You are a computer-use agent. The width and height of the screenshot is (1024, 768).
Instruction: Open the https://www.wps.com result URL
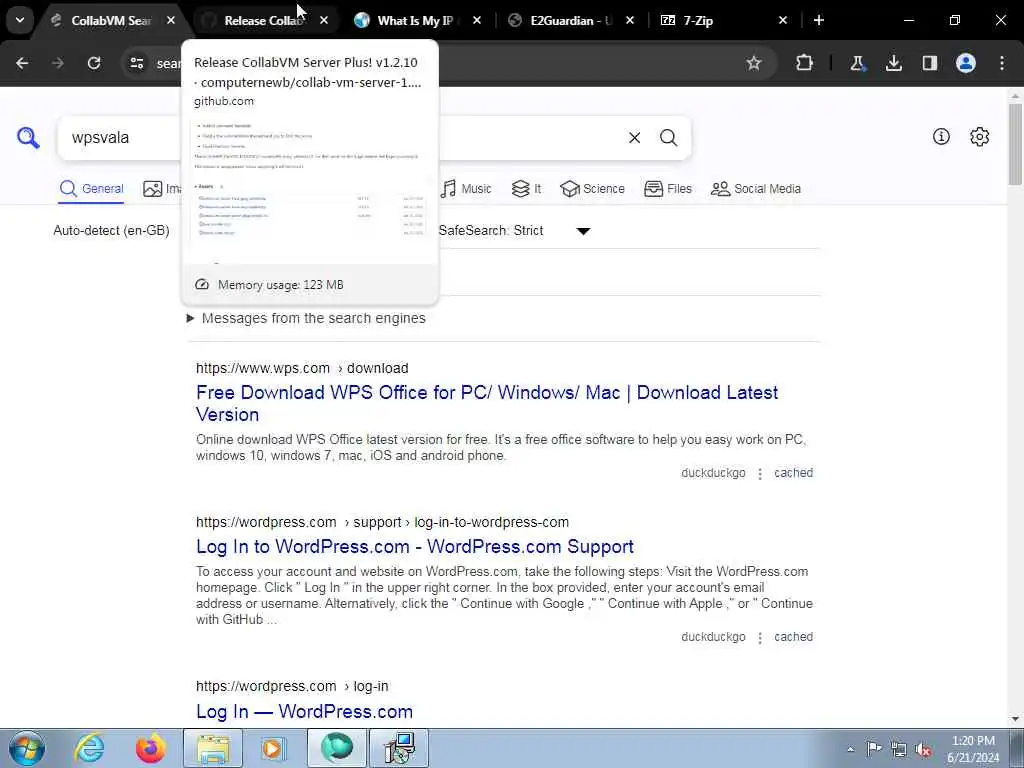302,368
